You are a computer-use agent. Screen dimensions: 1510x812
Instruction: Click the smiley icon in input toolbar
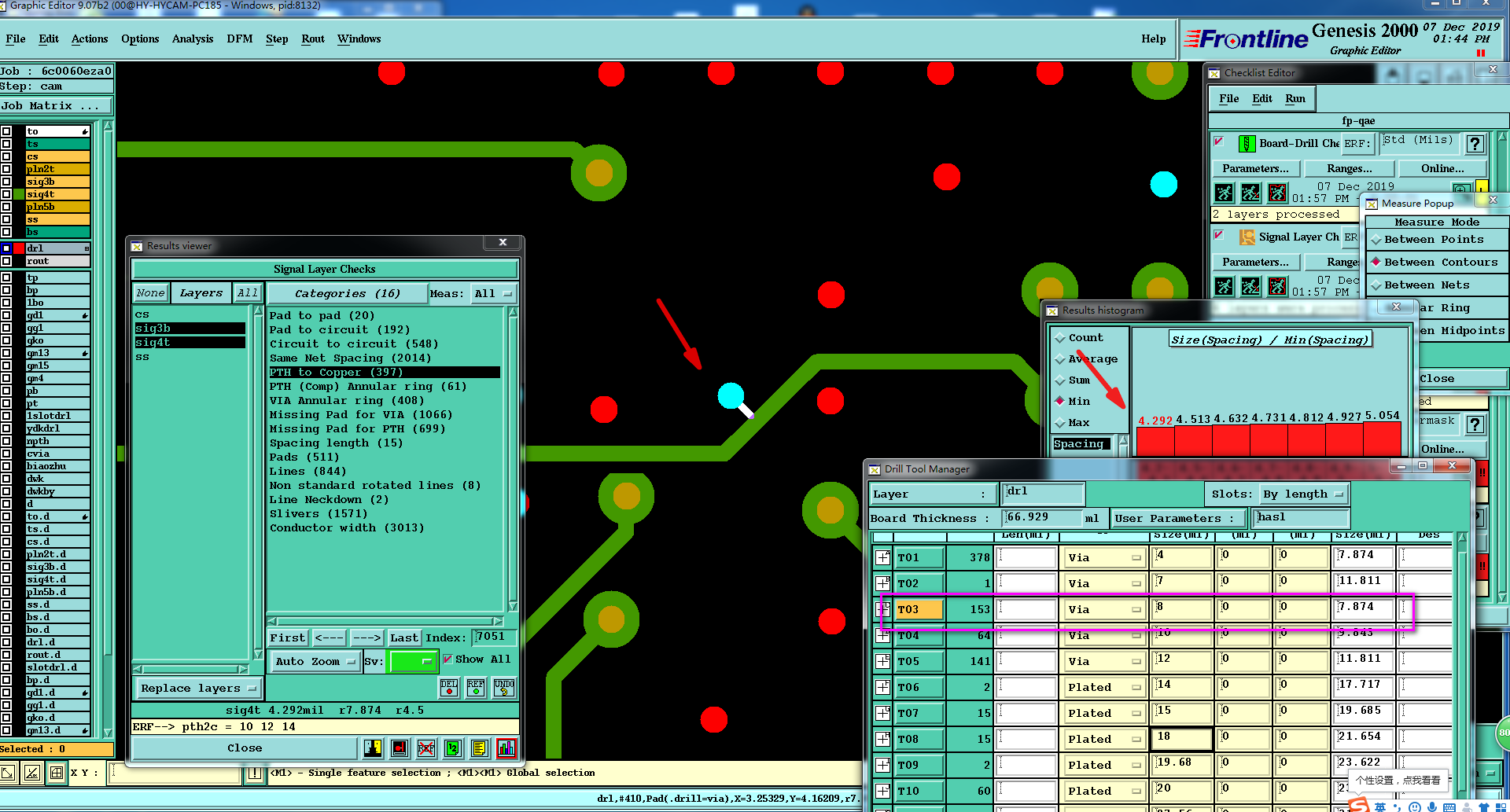coord(1414,806)
